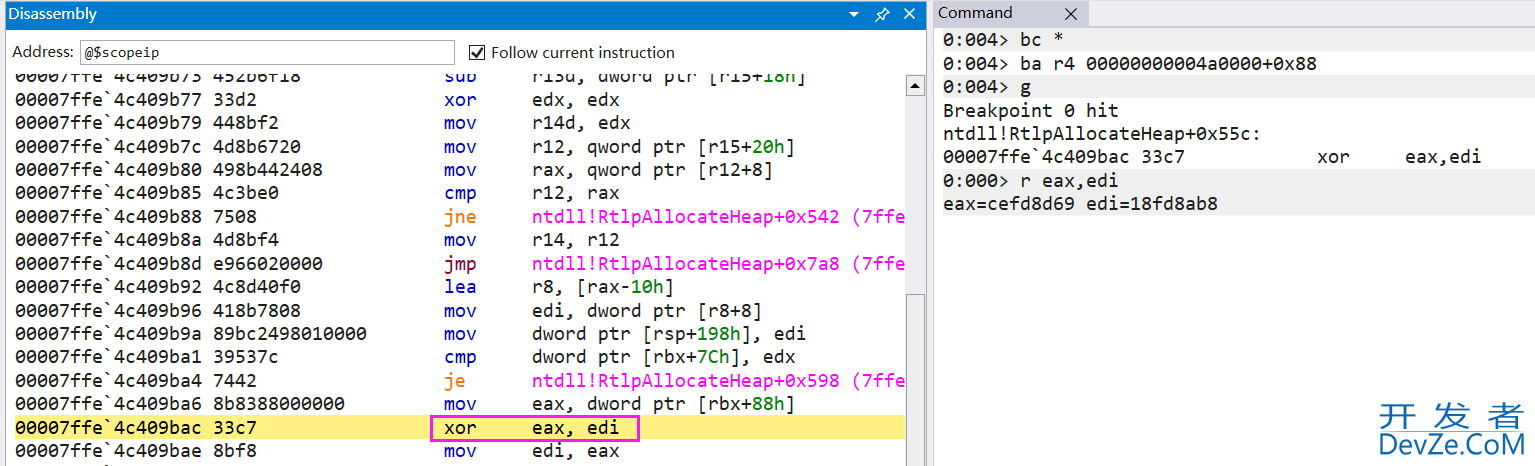Click the 'ba r4' breakpoint command line
The height and width of the screenshot is (466, 1535).
click(x=1130, y=63)
